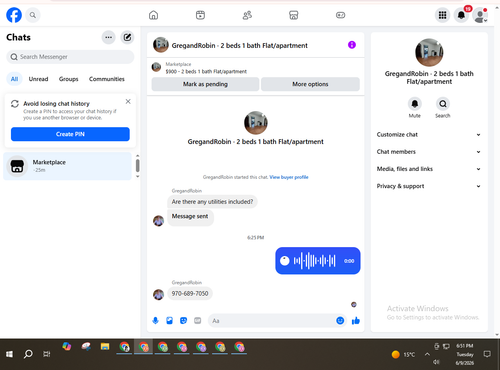Click the 970-689-7050 message bubble
The width and height of the screenshot is (500, 370).
click(x=190, y=293)
